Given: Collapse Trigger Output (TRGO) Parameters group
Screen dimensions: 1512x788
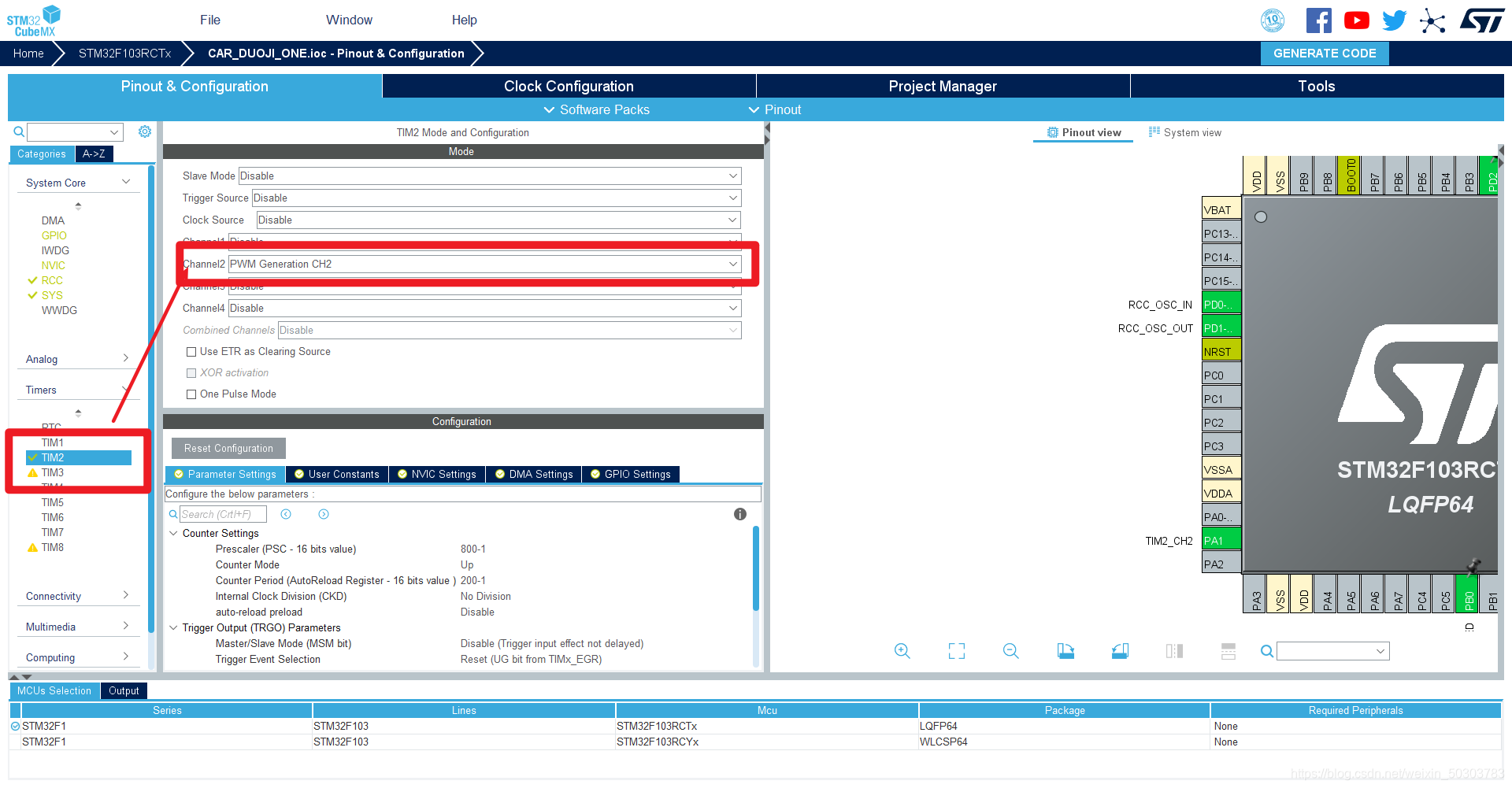Looking at the screenshot, I should (173, 627).
